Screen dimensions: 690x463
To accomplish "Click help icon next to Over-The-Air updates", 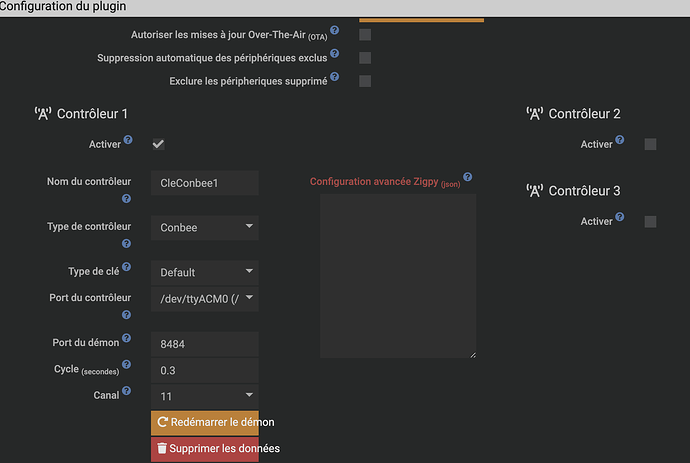I will 334,31.
